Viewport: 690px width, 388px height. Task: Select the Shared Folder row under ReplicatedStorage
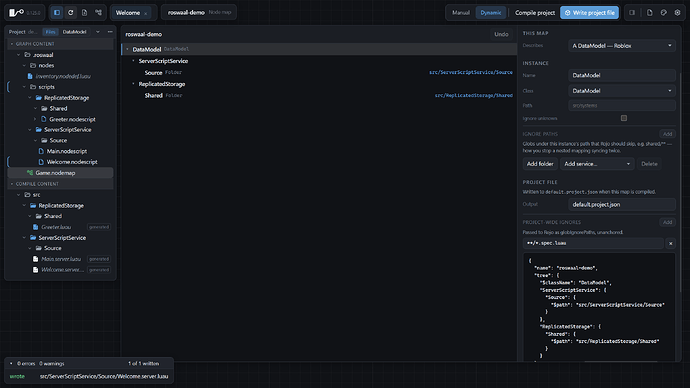[x=320, y=95]
